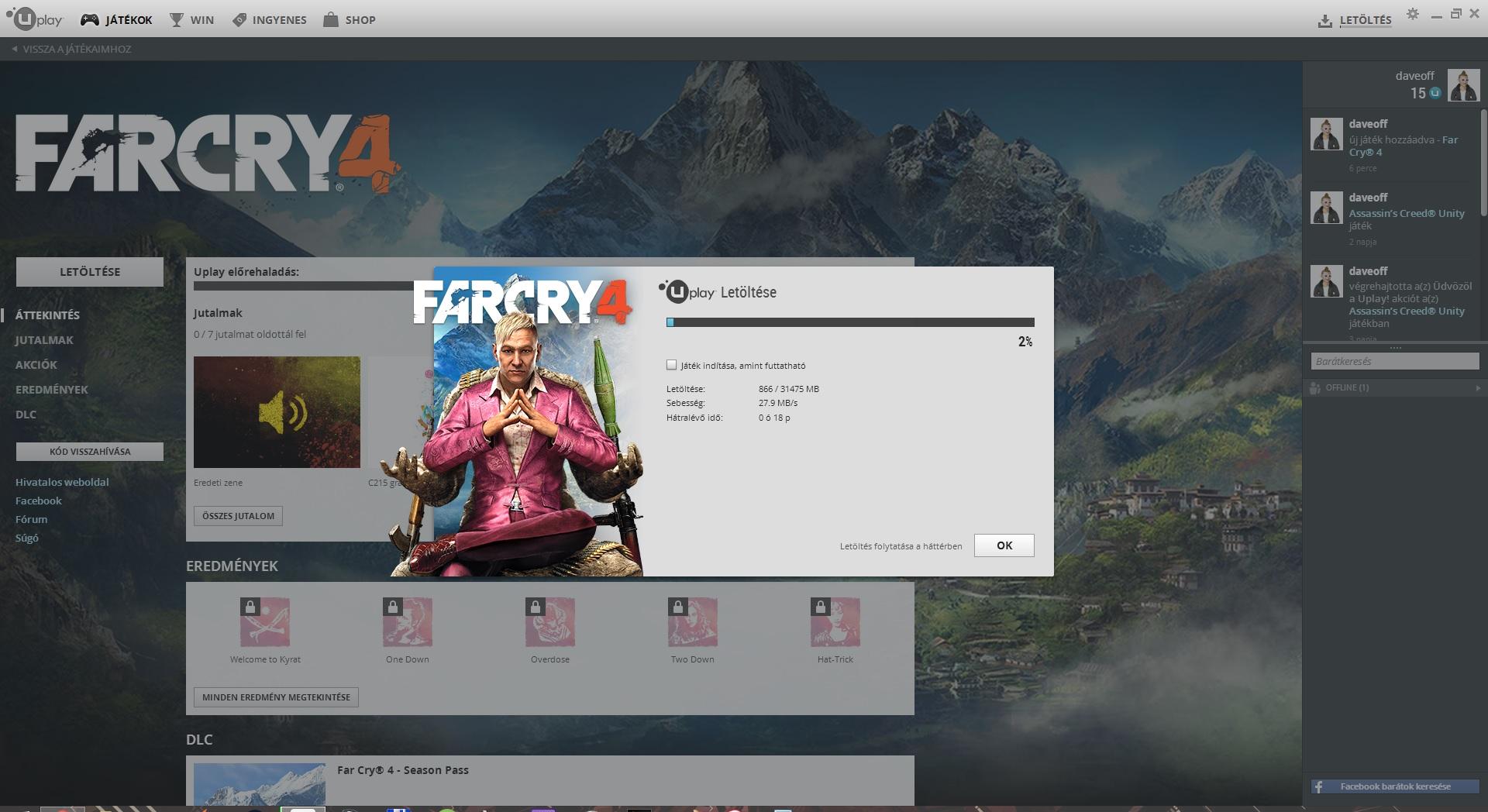Open the SHOP tab
This screenshot has height=812, width=1488.
click(x=350, y=20)
